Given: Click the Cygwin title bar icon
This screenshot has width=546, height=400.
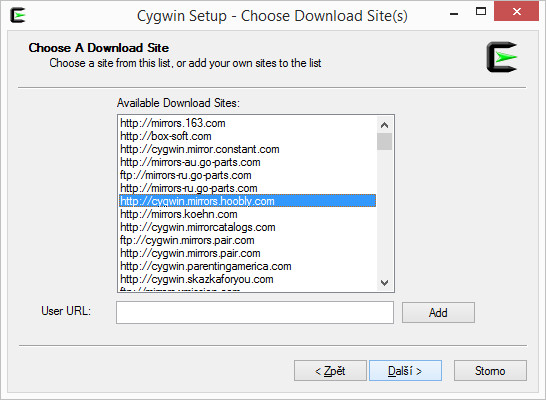Looking at the screenshot, I should [17, 15].
